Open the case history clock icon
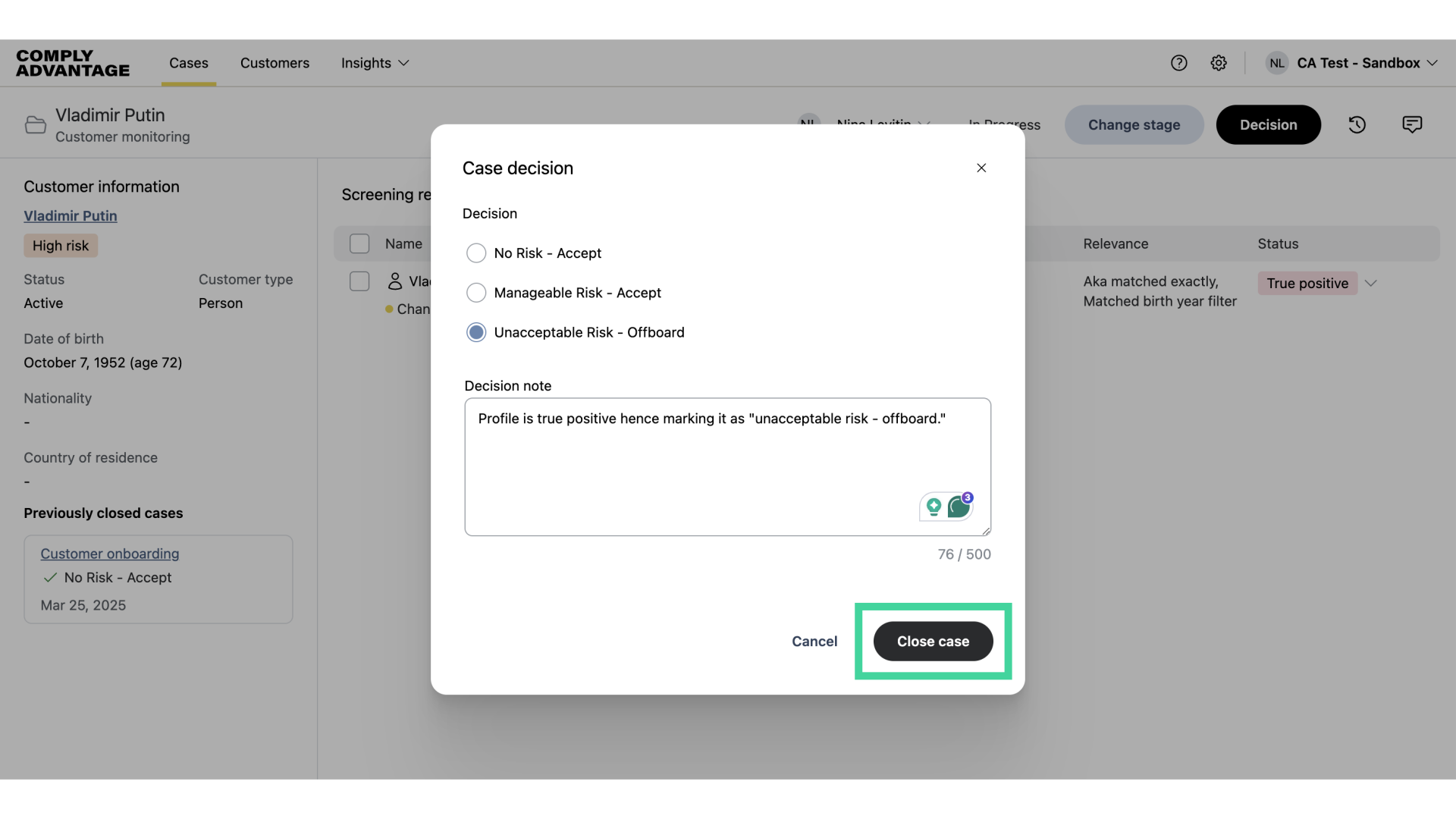Image resolution: width=1456 pixels, height=819 pixels. pyautogui.click(x=1357, y=125)
